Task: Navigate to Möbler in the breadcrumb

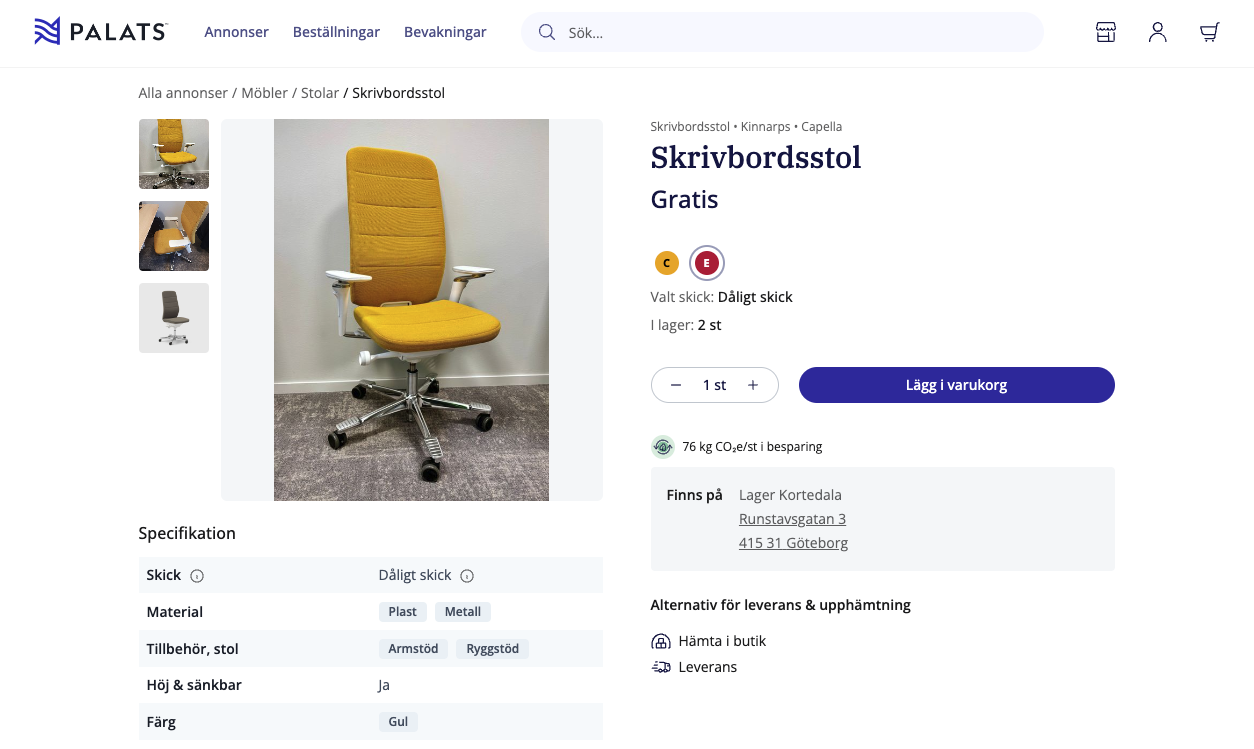Action: (264, 93)
